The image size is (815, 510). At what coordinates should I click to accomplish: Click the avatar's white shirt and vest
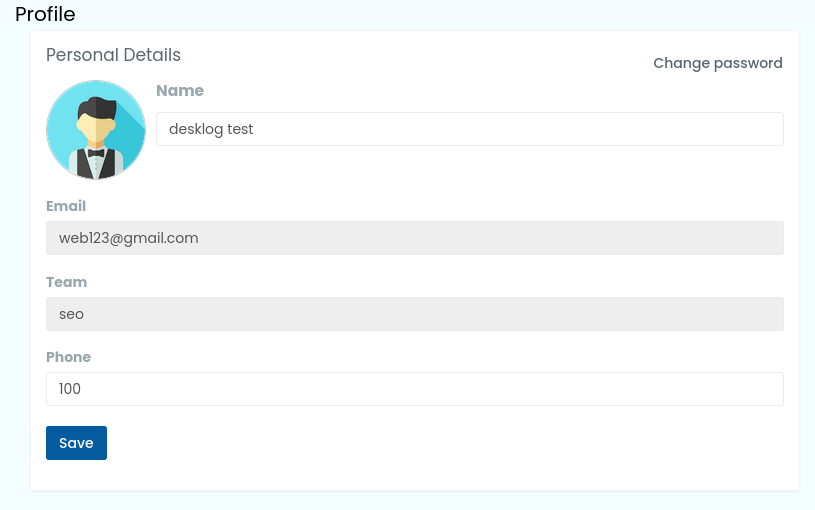point(96,164)
